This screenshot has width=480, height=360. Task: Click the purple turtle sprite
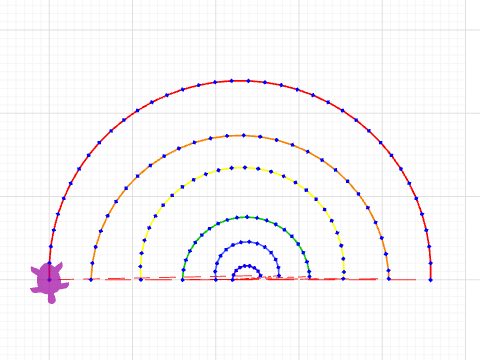click(x=49, y=282)
